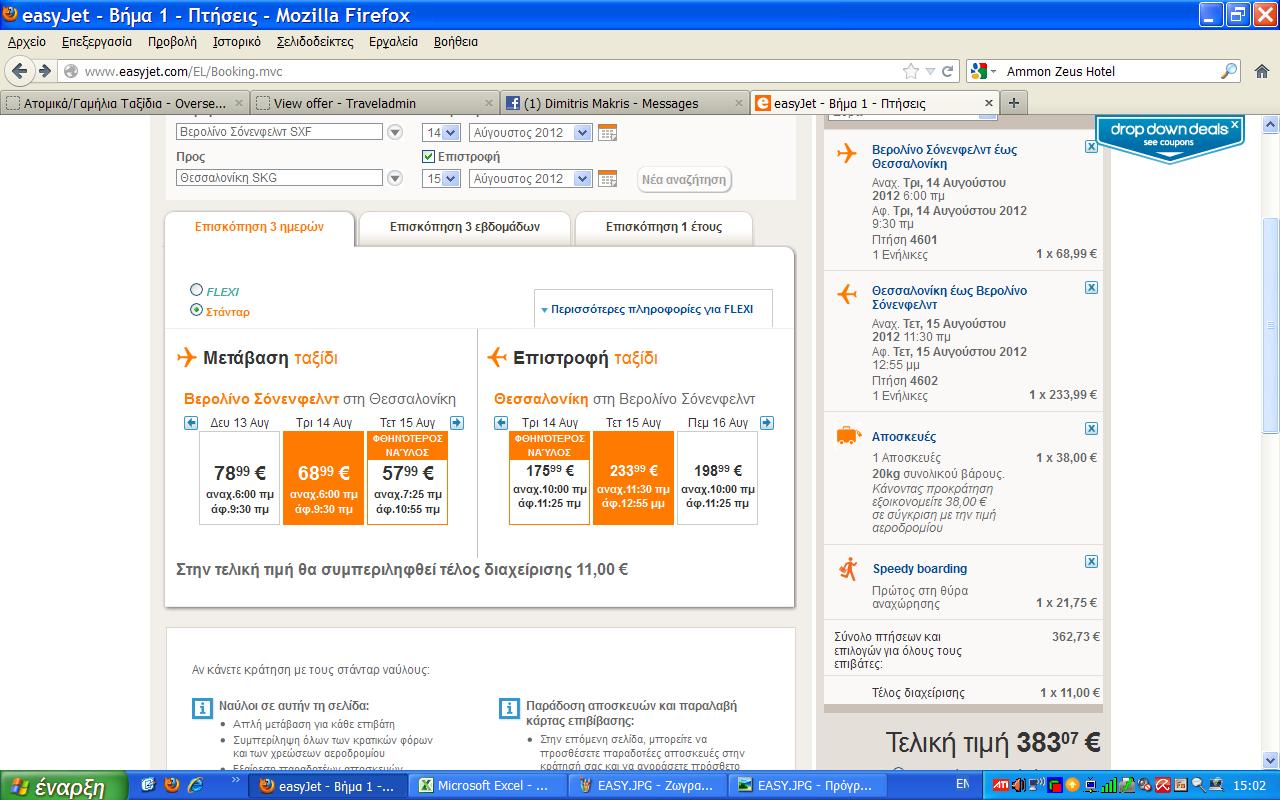Show earlier return dates before Τρι 14 Αυγ
1280x800 pixels.
tap(500, 423)
